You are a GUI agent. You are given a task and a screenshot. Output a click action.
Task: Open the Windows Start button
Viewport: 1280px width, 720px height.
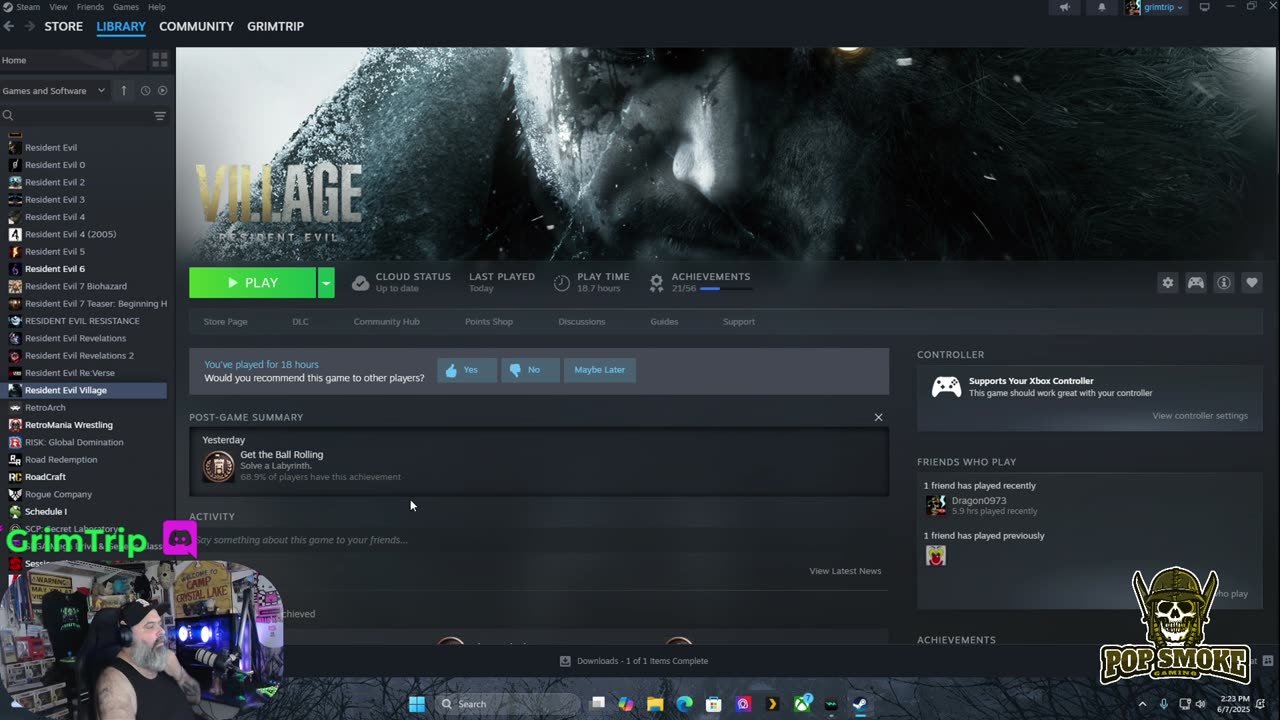(x=417, y=704)
